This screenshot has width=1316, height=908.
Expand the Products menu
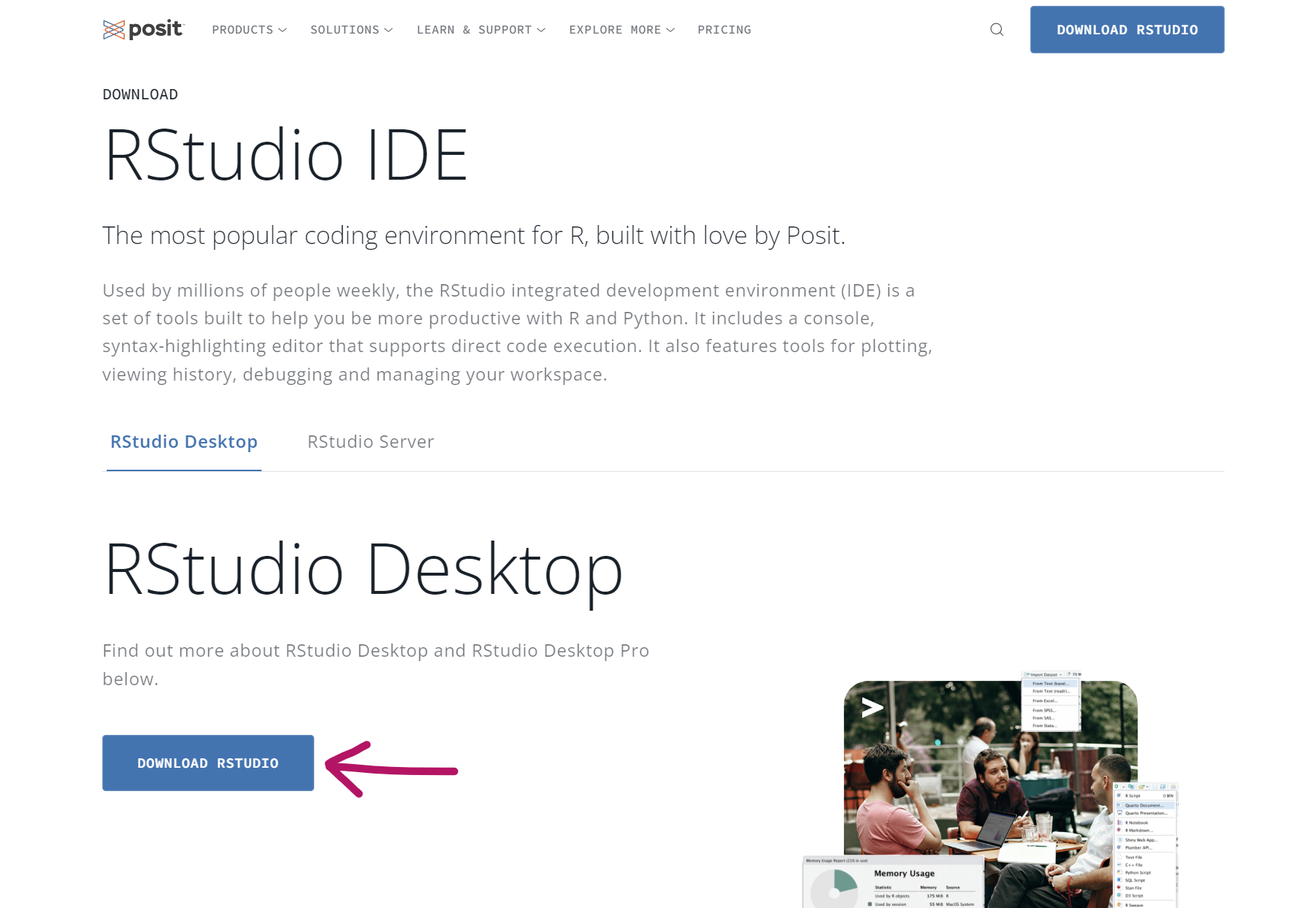click(x=249, y=30)
